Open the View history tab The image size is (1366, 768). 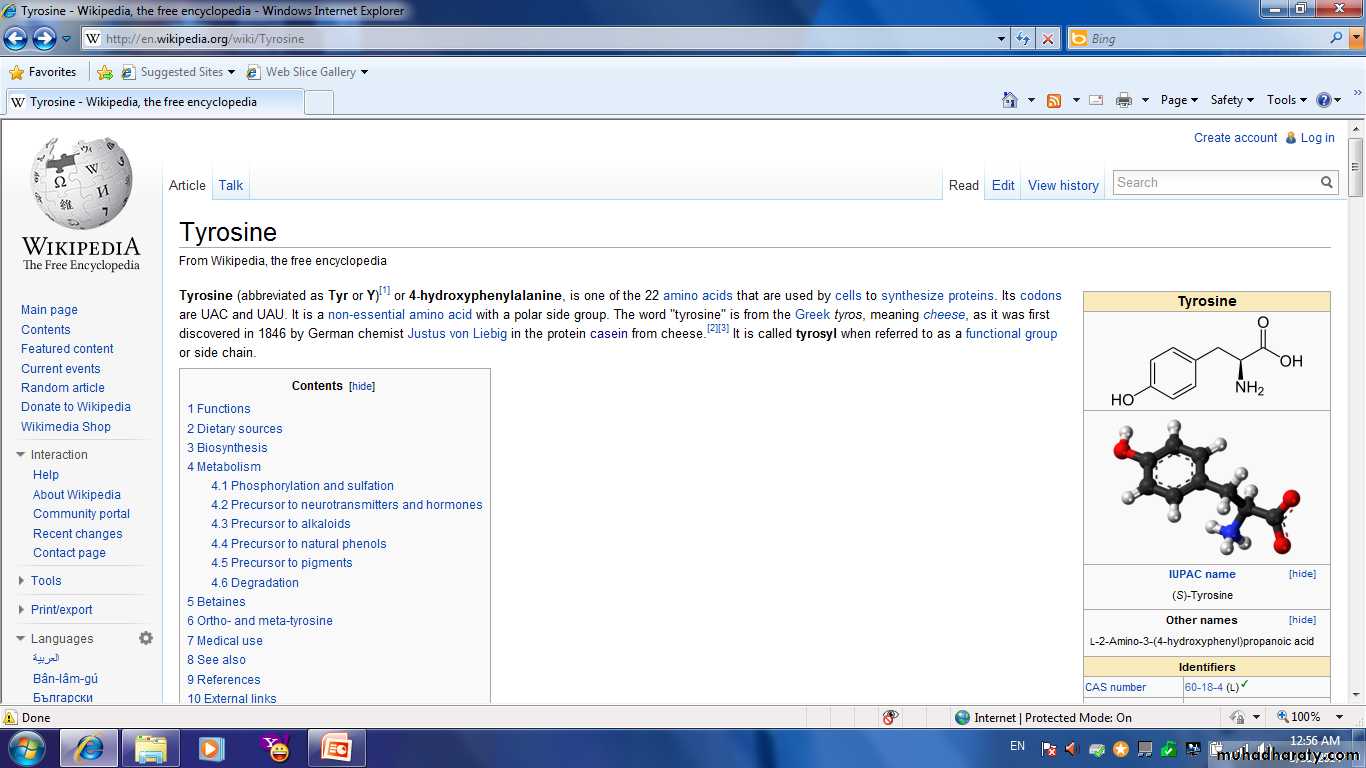[x=1063, y=185]
